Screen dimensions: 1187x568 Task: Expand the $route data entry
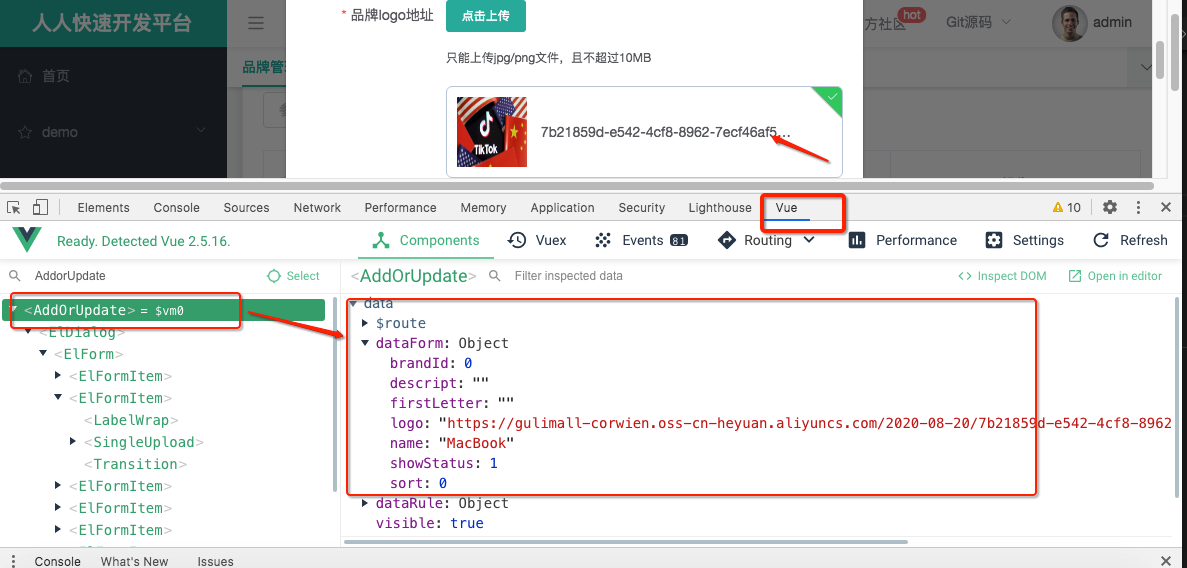[364, 323]
